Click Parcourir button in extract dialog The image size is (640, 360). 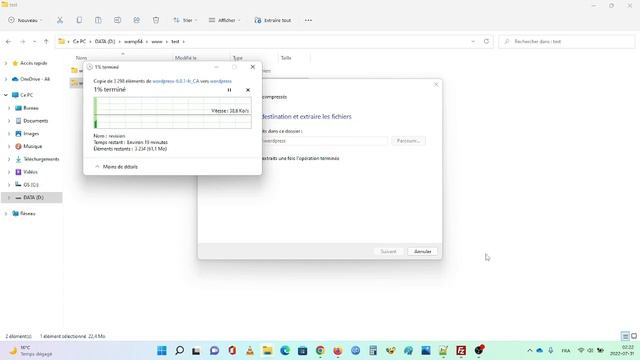pyautogui.click(x=408, y=141)
